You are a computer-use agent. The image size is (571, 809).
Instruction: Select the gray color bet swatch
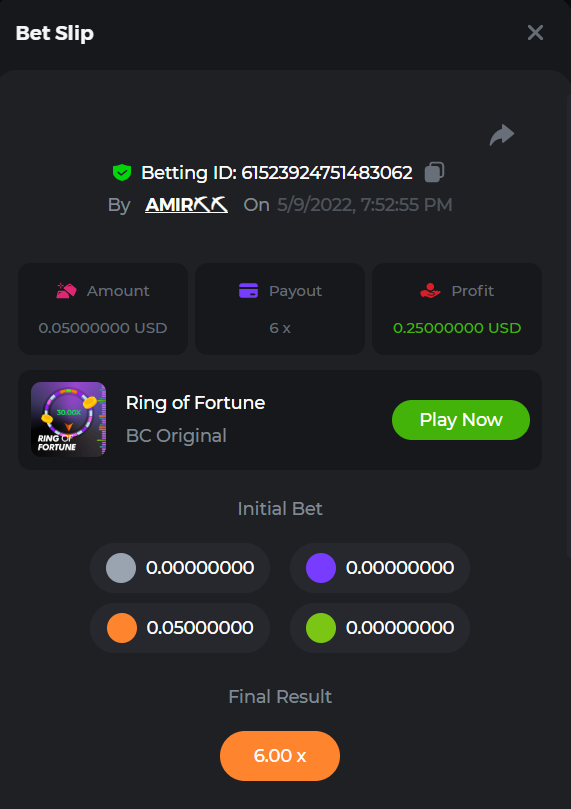pyautogui.click(x=121, y=568)
